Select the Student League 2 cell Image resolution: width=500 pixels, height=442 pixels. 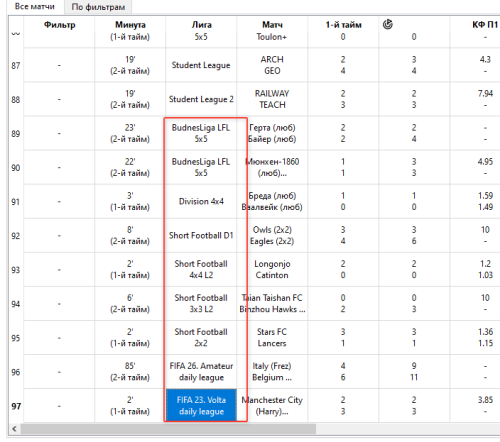click(201, 99)
